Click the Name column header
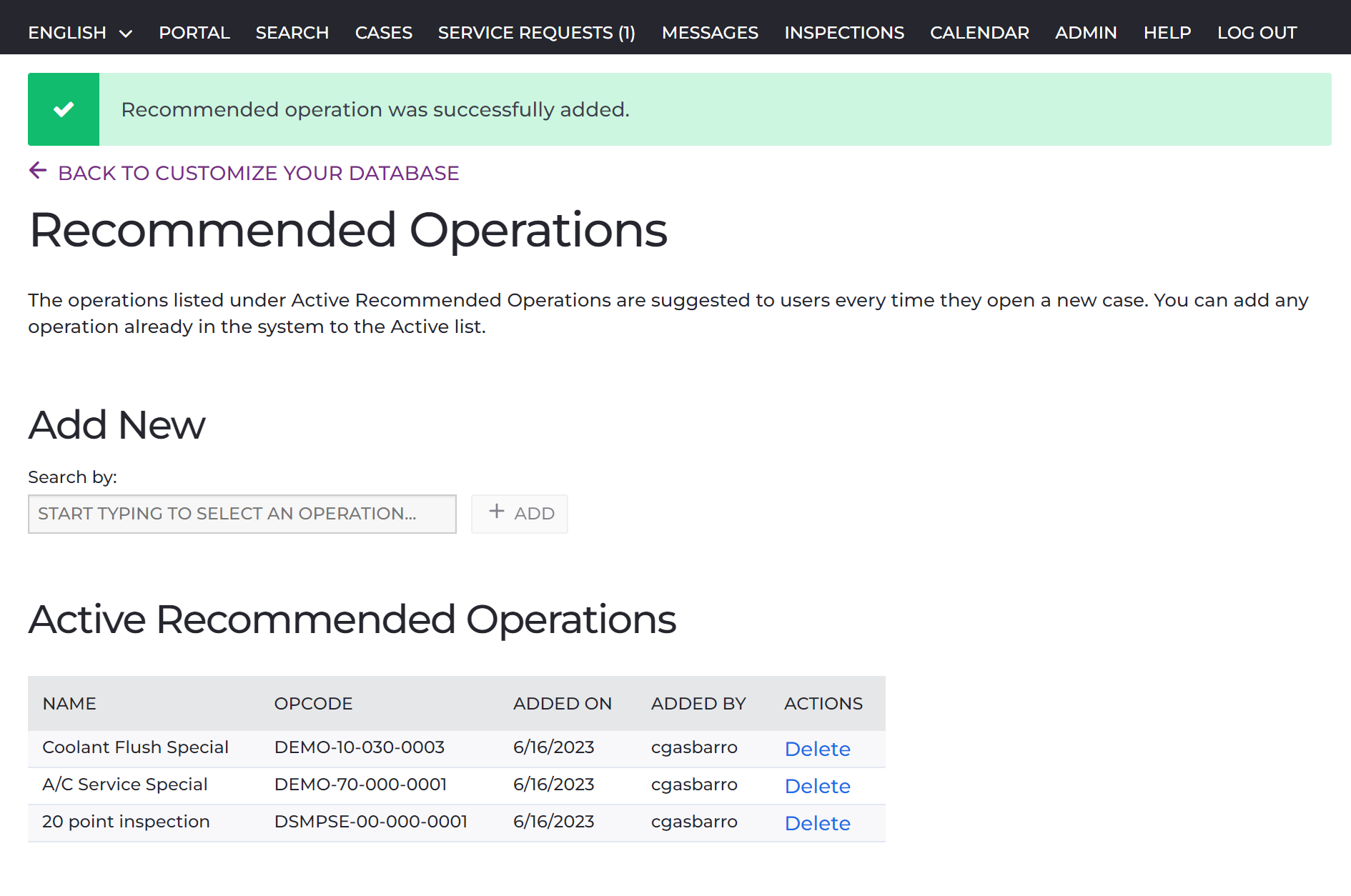The width and height of the screenshot is (1351, 896). click(69, 704)
